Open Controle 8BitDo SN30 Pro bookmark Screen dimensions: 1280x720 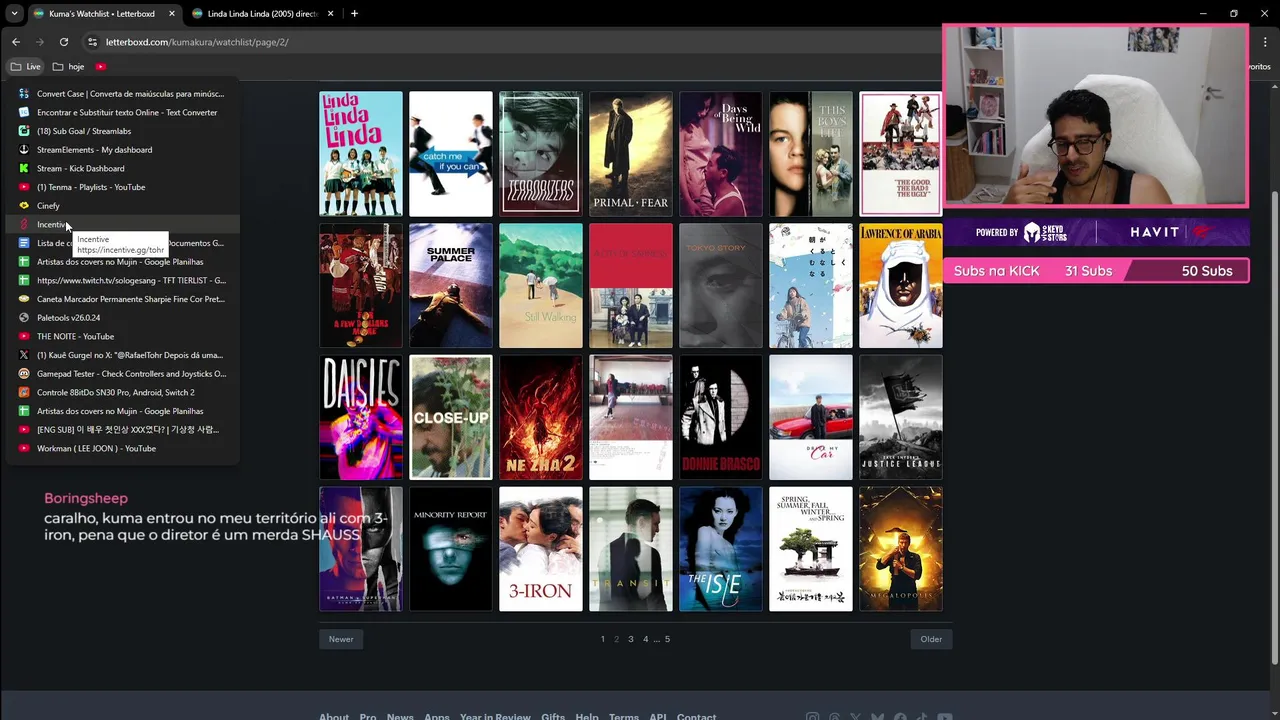pyautogui.click(x=122, y=392)
